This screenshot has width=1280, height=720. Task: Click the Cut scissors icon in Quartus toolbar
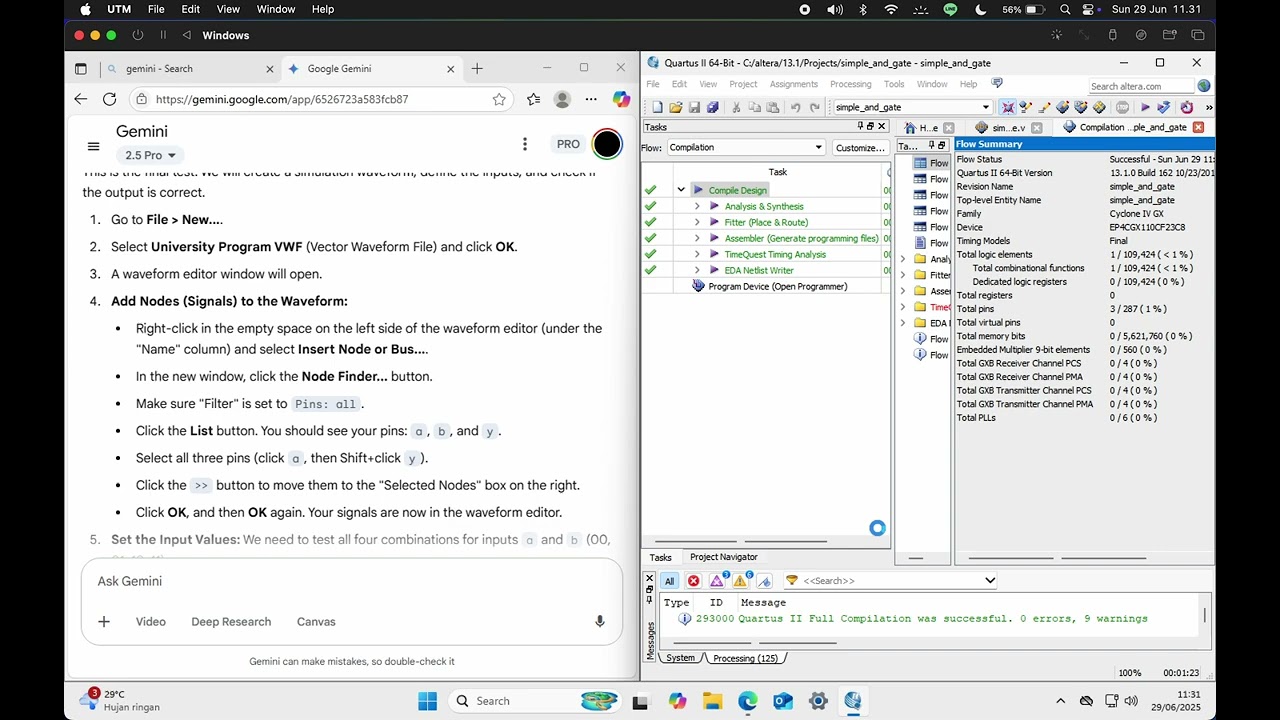[x=736, y=107]
